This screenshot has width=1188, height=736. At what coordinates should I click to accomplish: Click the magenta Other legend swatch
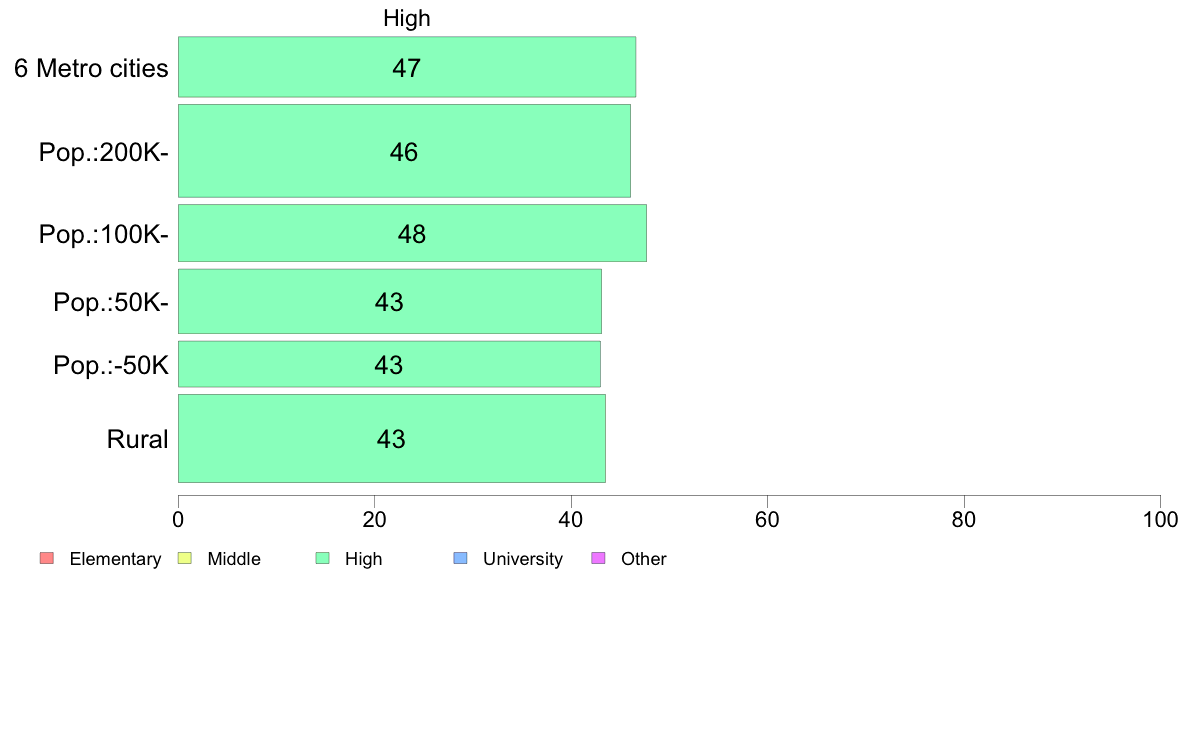pyautogui.click(x=598, y=559)
